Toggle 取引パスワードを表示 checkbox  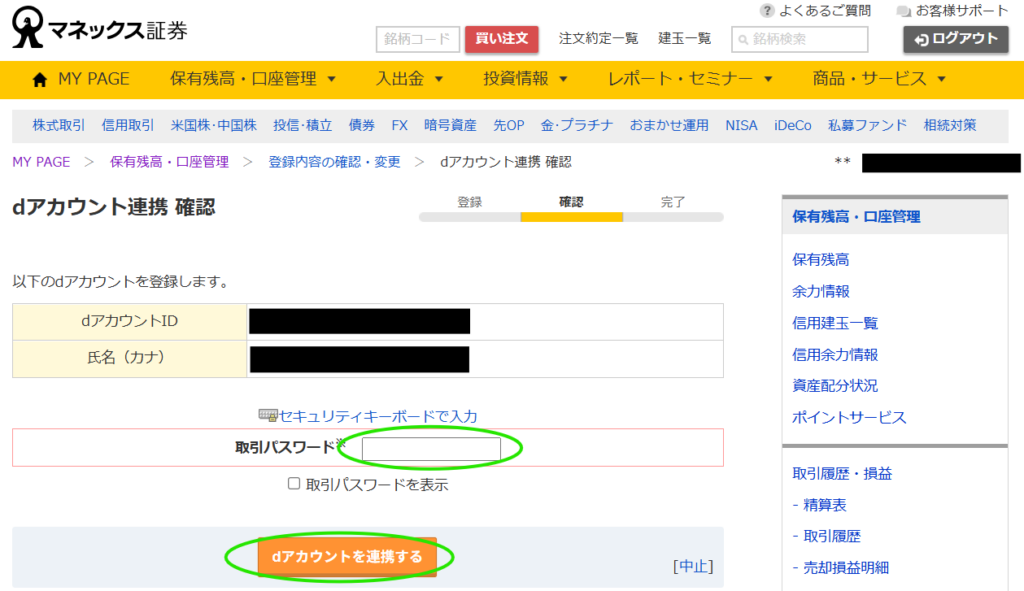tap(294, 484)
